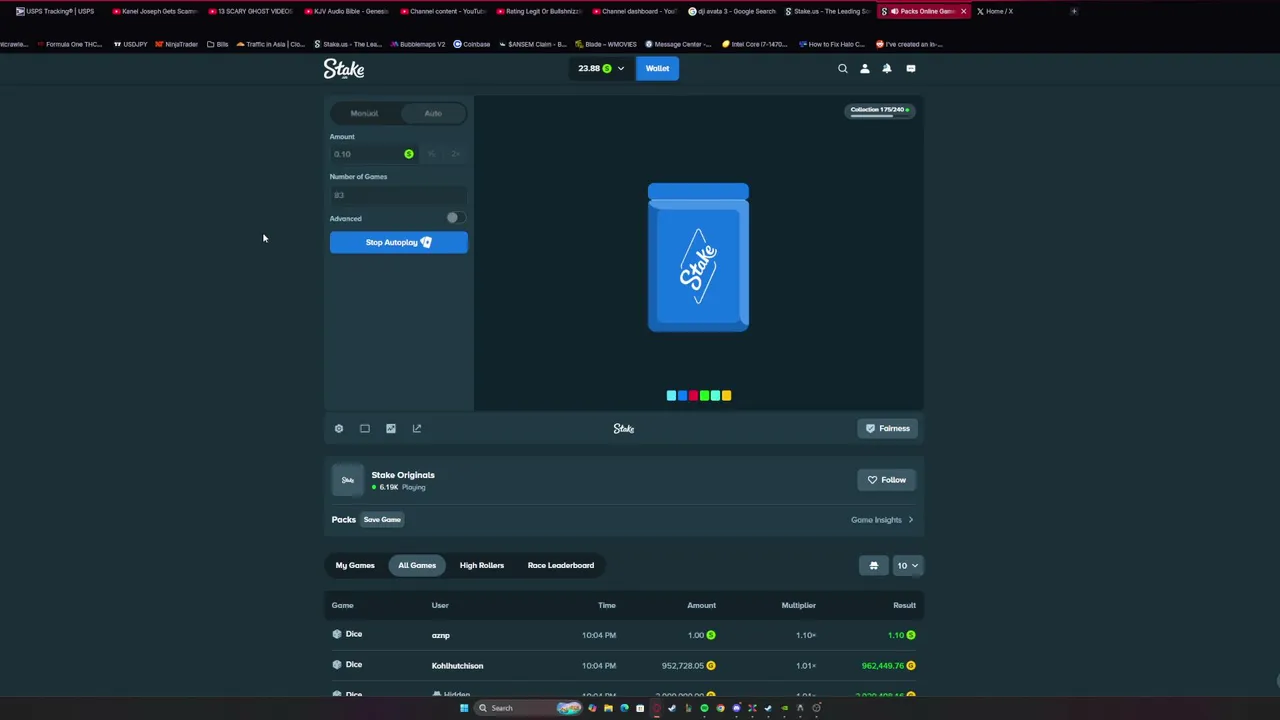Open Google Chrome from the taskbar
This screenshot has width=1280, height=720.
720,708
